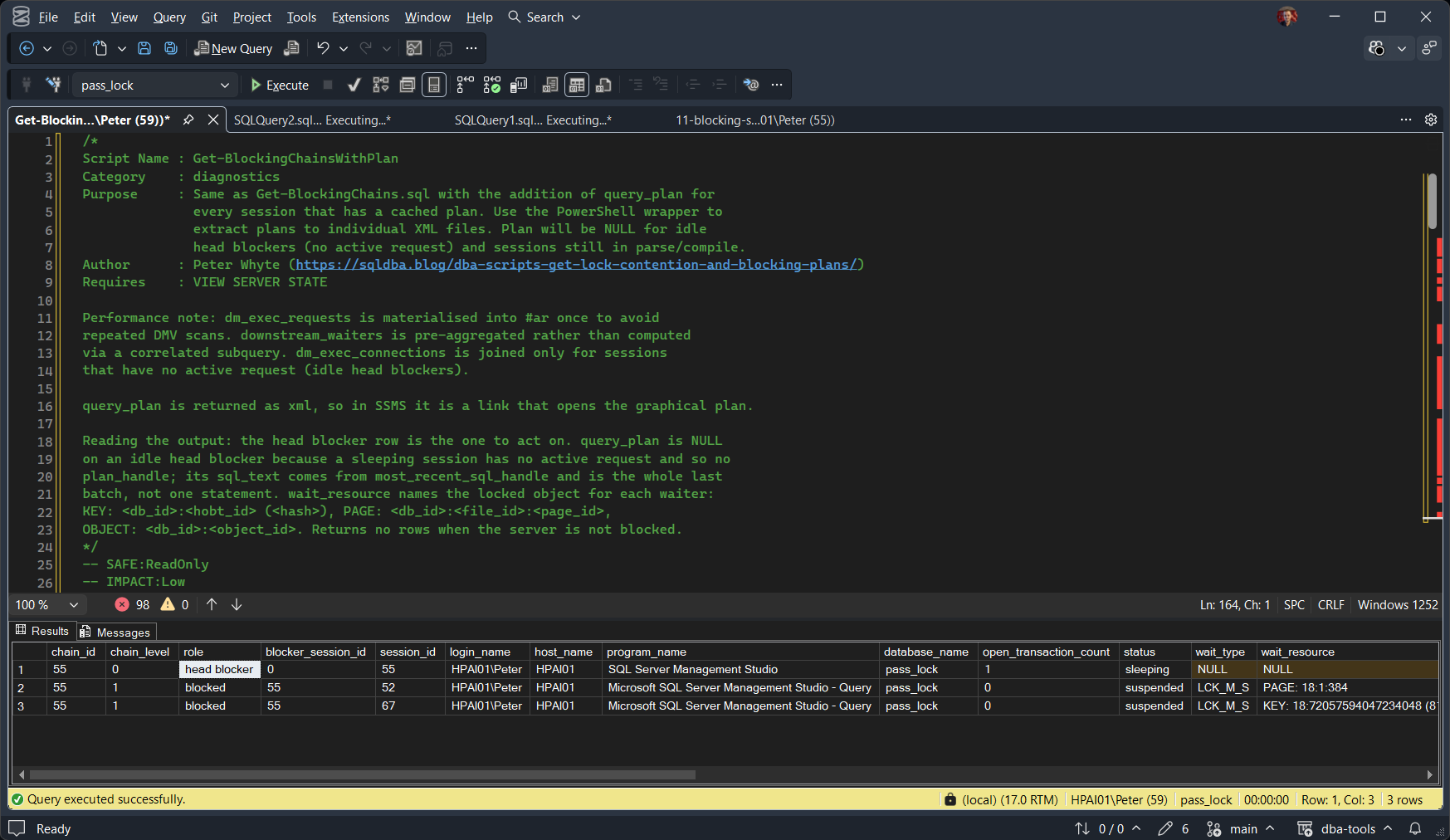1450x840 pixels.
Task: Click the Query Options icon
Action: 408,85
